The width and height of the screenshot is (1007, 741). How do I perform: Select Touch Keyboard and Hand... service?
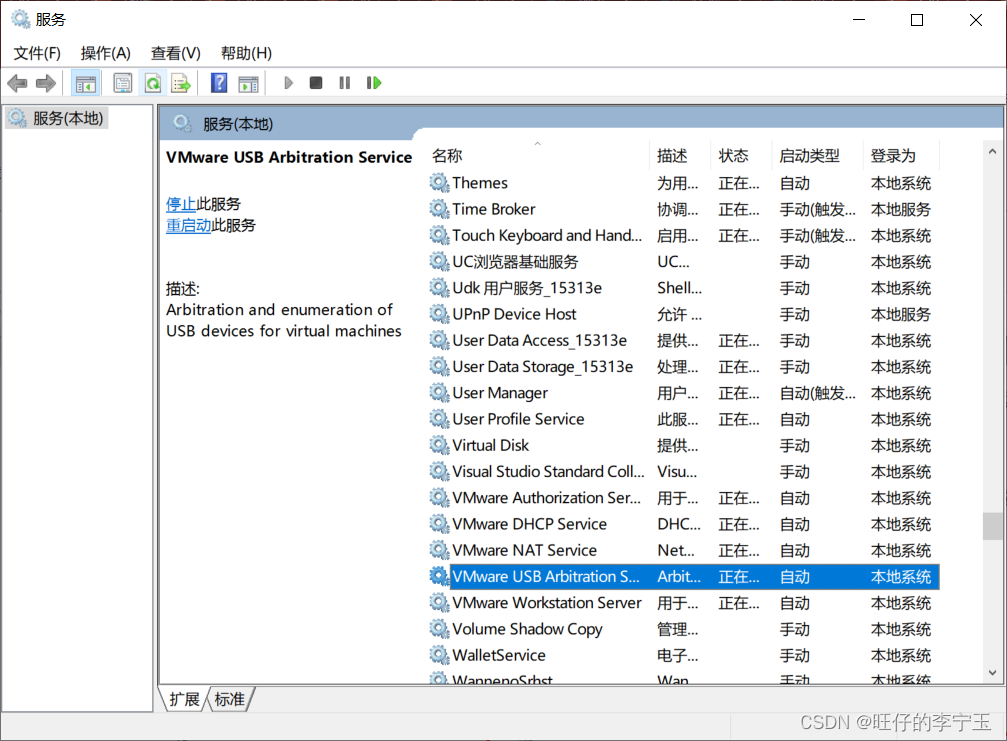click(x=683, y=236)
